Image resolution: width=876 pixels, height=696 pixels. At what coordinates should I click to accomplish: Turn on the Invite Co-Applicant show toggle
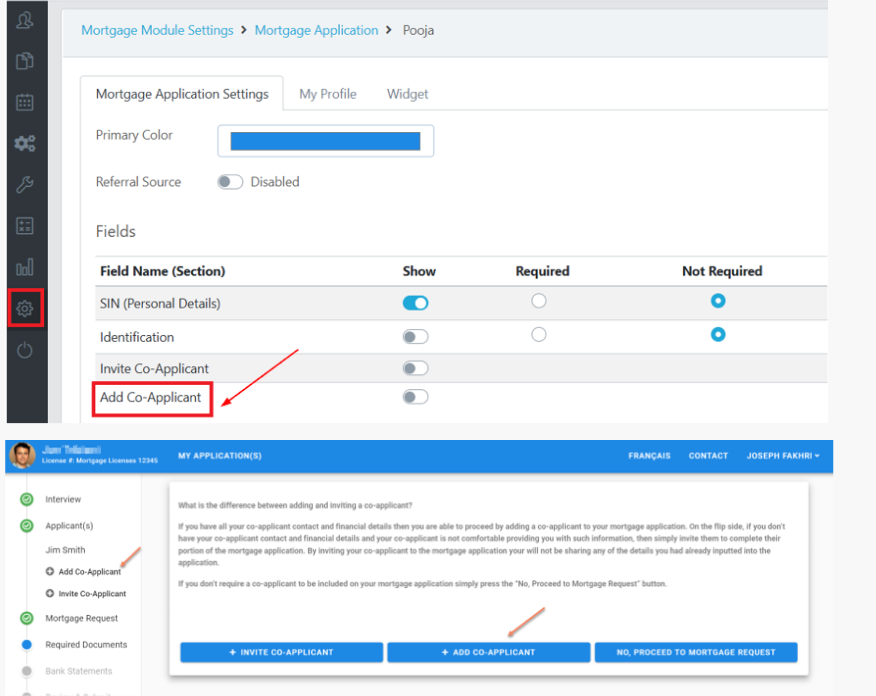click(415, 368)
